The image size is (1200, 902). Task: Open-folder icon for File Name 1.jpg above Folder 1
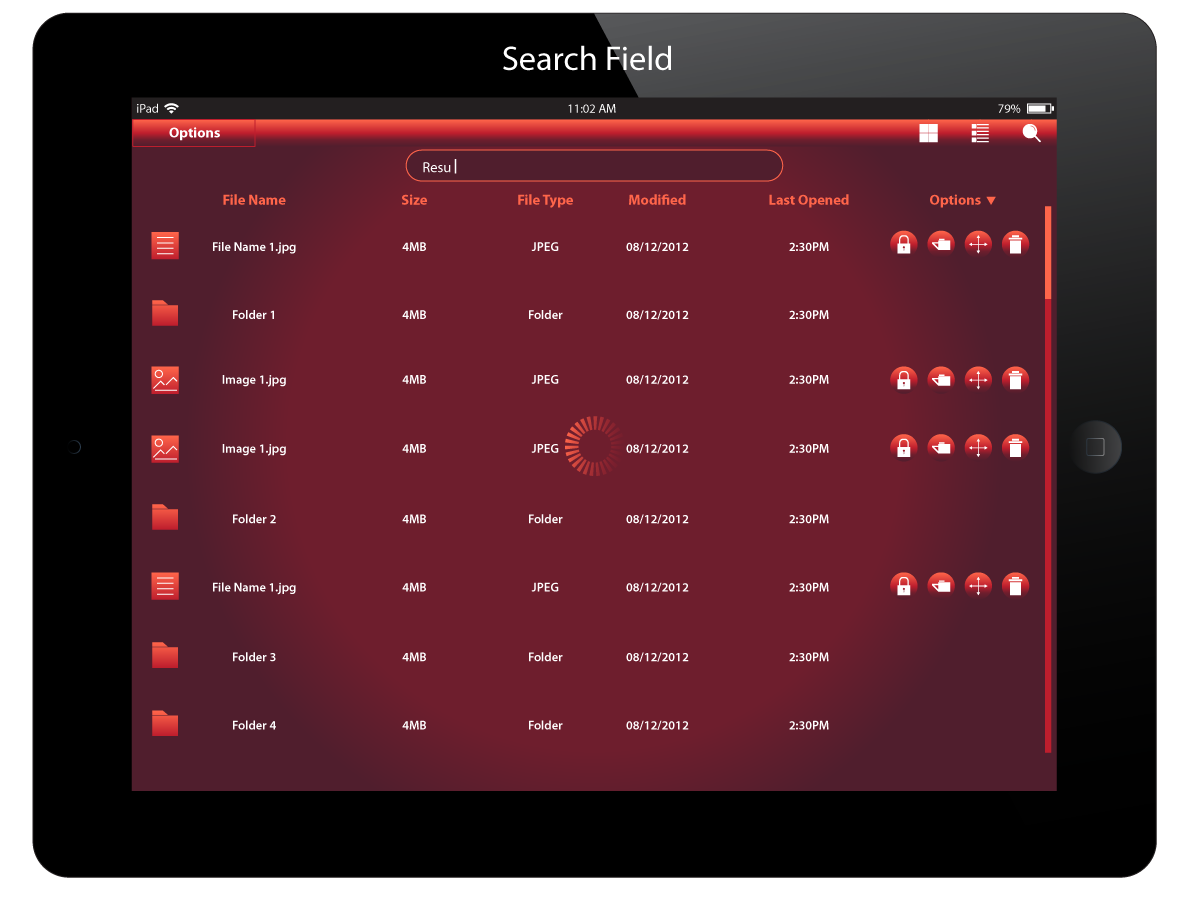pos(941,244)
